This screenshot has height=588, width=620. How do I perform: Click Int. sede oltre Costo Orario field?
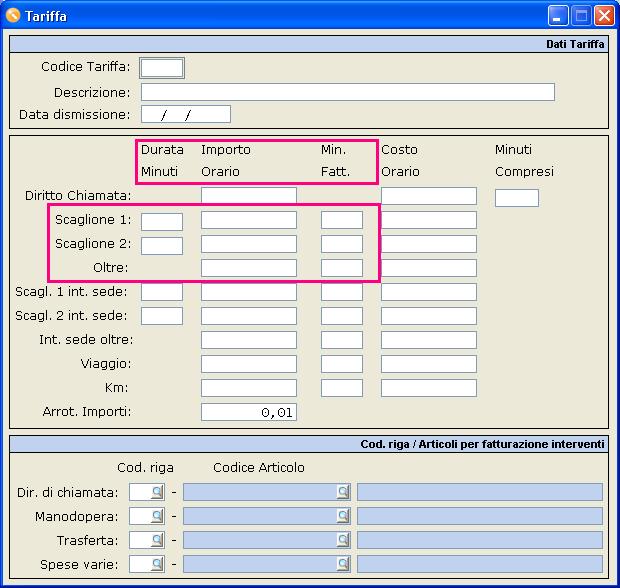click(x=429, y=340)
